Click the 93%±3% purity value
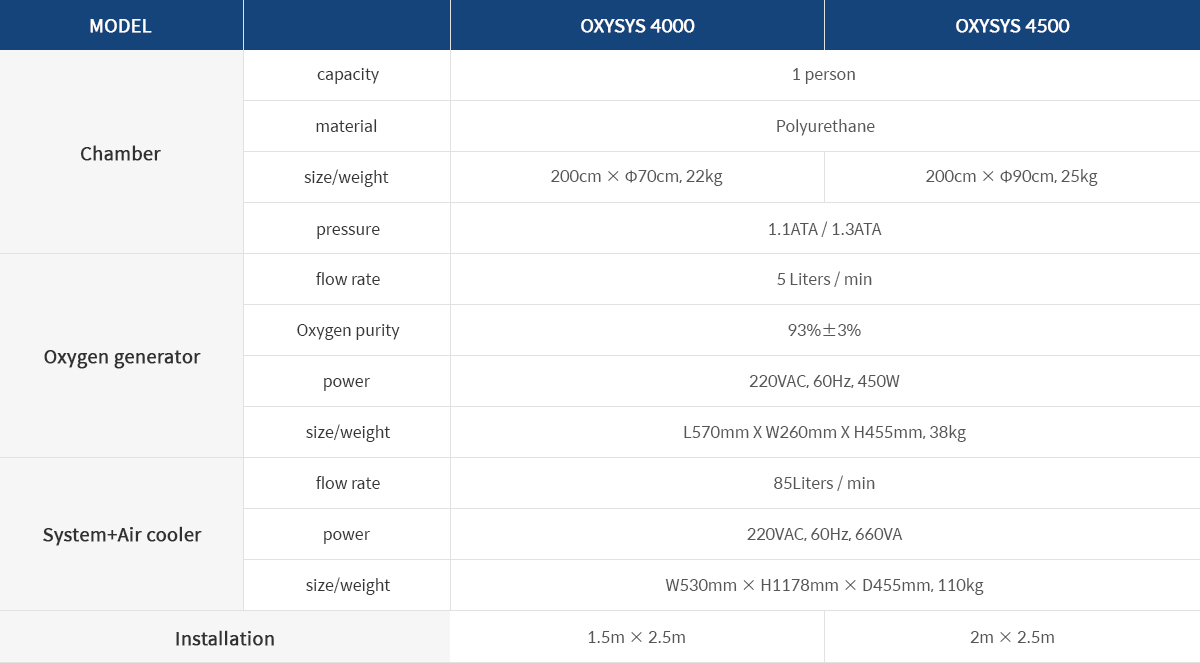 pyautogui.click(x=825, y=330)
